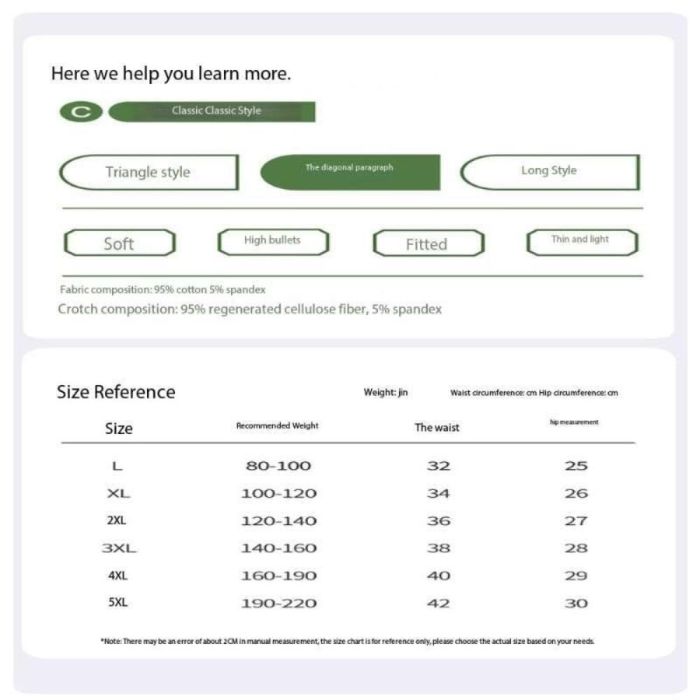Select the L size row
Image resolution: width=700 pixels, height=700 pixels.
118,466
